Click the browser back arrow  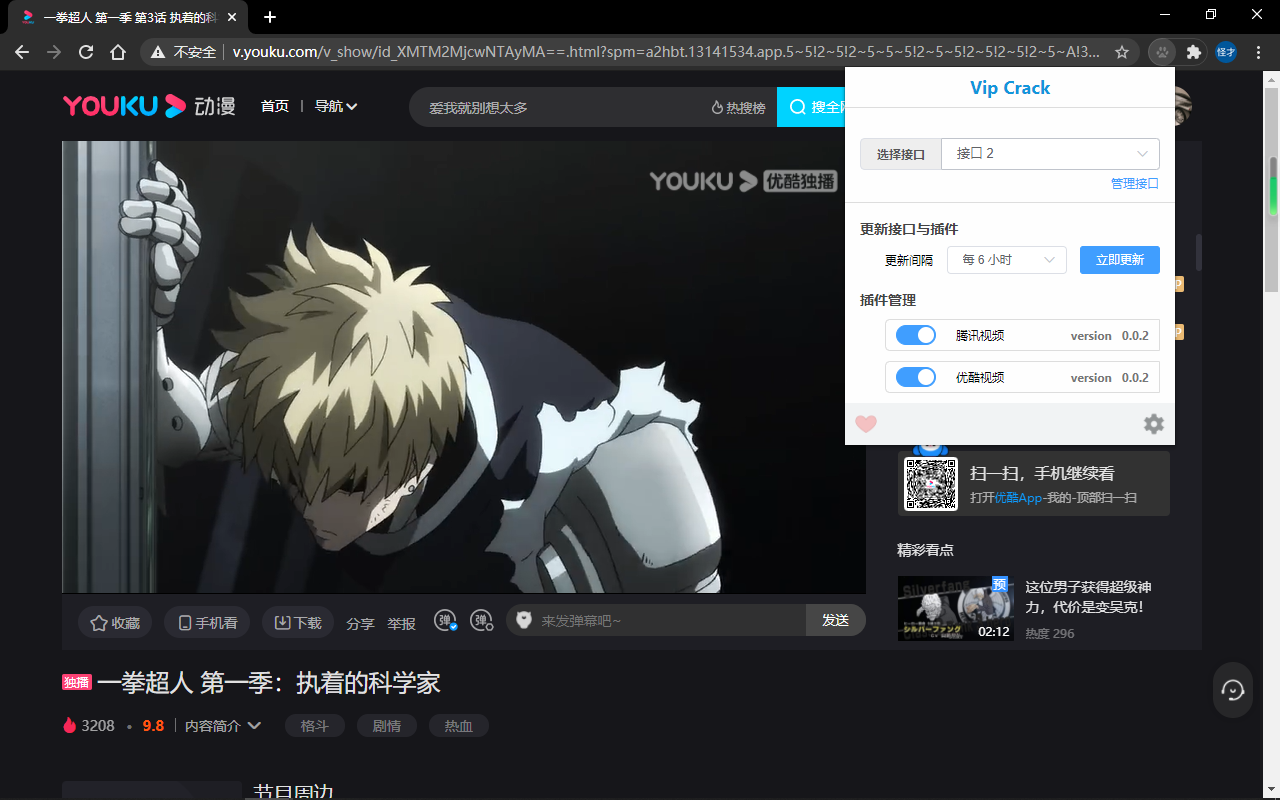pyautogui.click(x=22, y=52)
